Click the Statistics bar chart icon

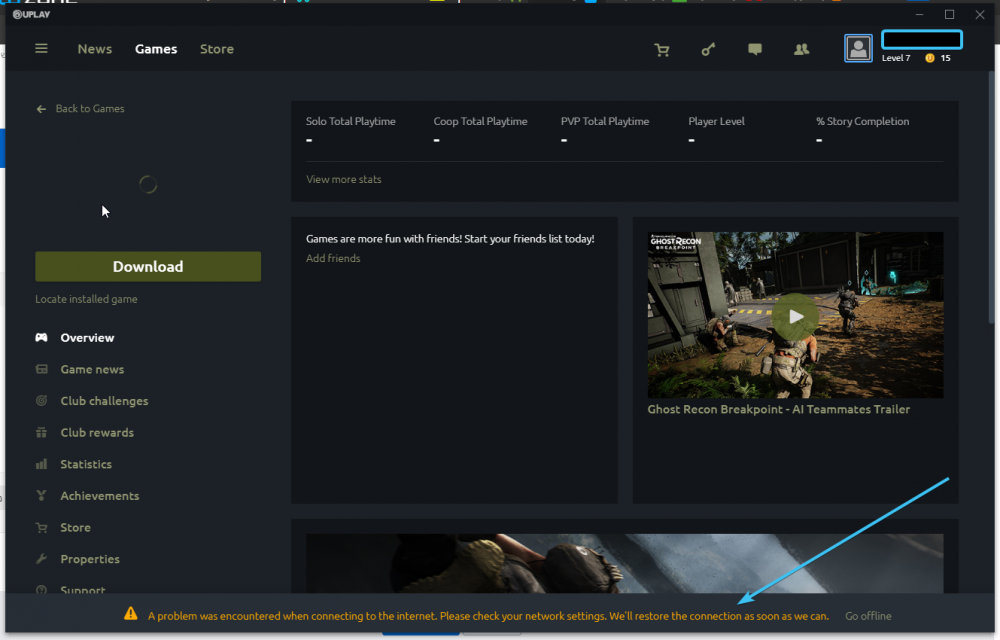click(x=41, y=463)
